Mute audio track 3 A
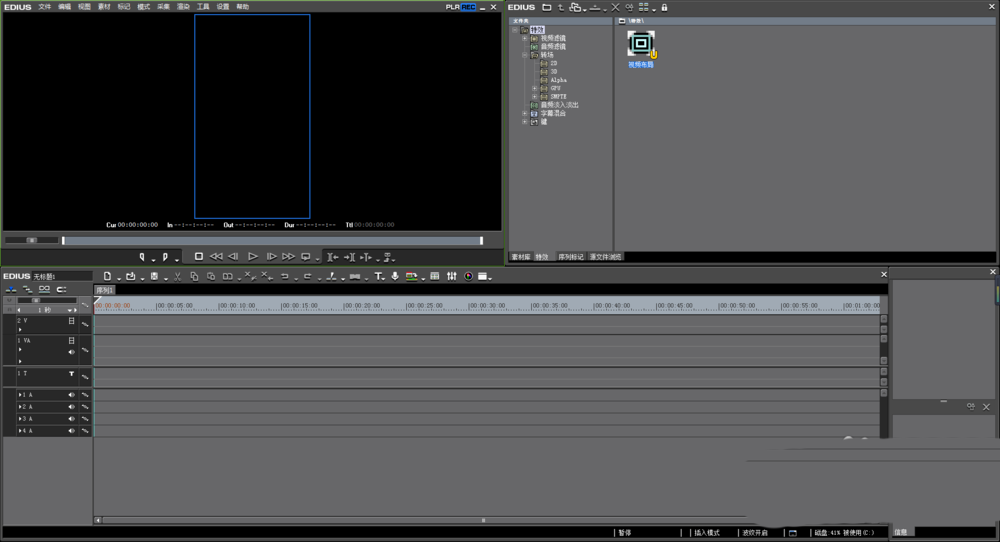Viewport: 1000px width, 542px height. pyautogui.click(x=71, y=419)
